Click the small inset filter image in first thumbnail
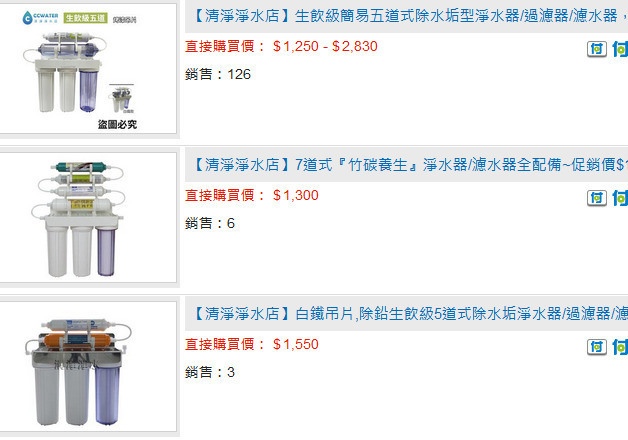The image size is (628, 440). pos(122,99)
